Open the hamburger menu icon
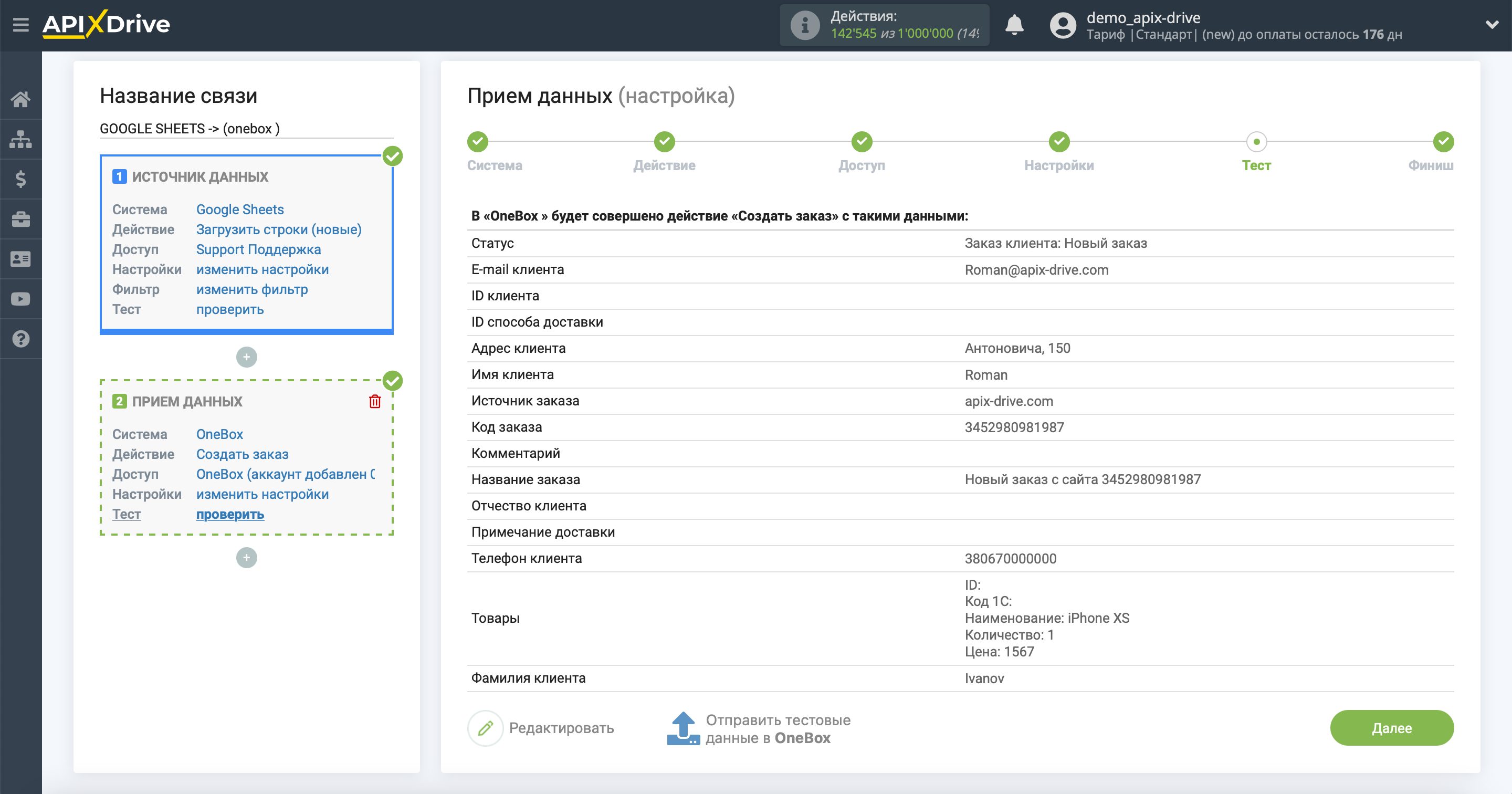The image size is (1512, 794). click(x=20, y=25)
